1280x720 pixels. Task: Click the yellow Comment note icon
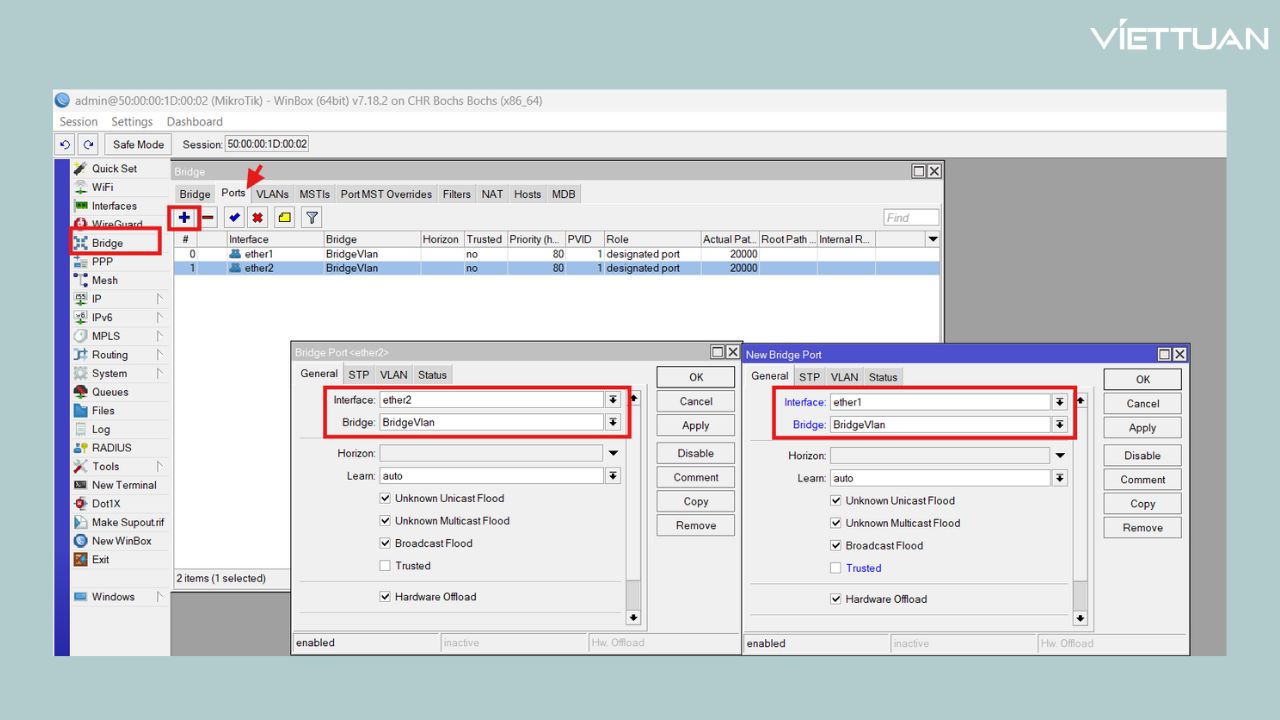click(x=285, y=217)
